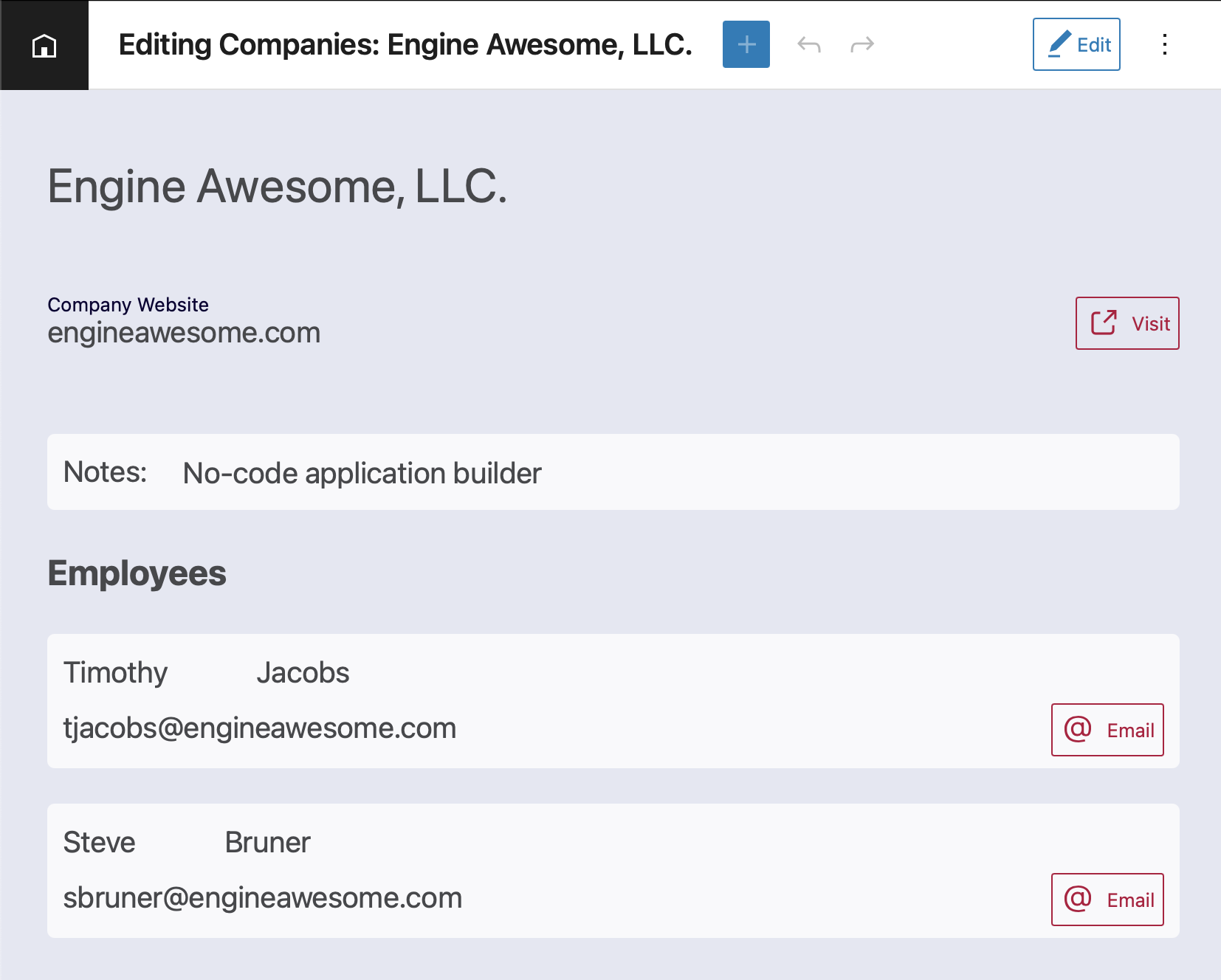Click tjacobs@engineawesome.com email address

260,728
